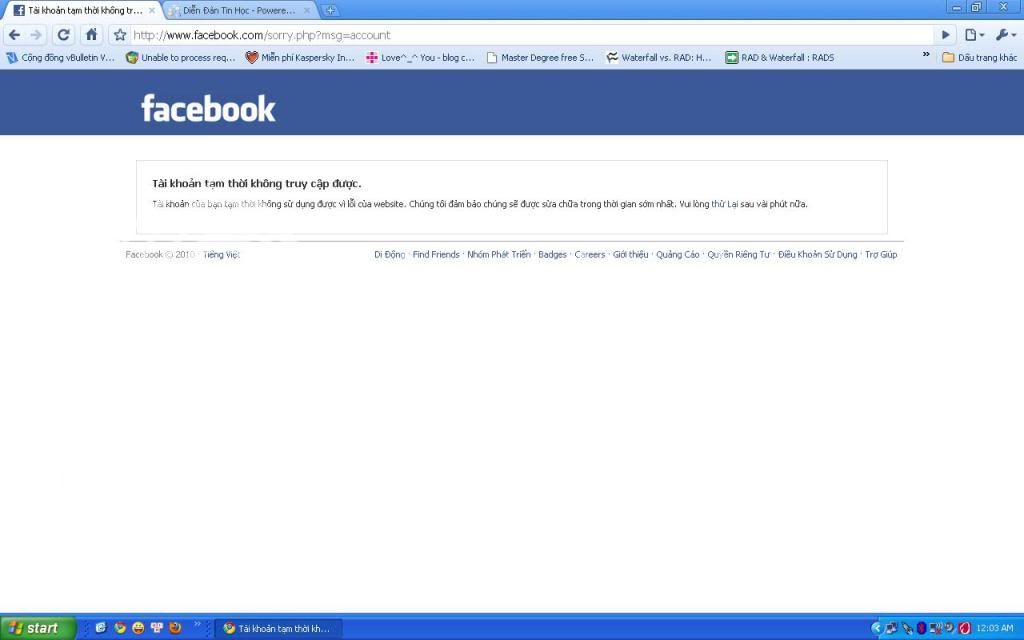1024x640 pixels.
Task: Open 'Master Degree free S...' bookmark
Action: 540,57
